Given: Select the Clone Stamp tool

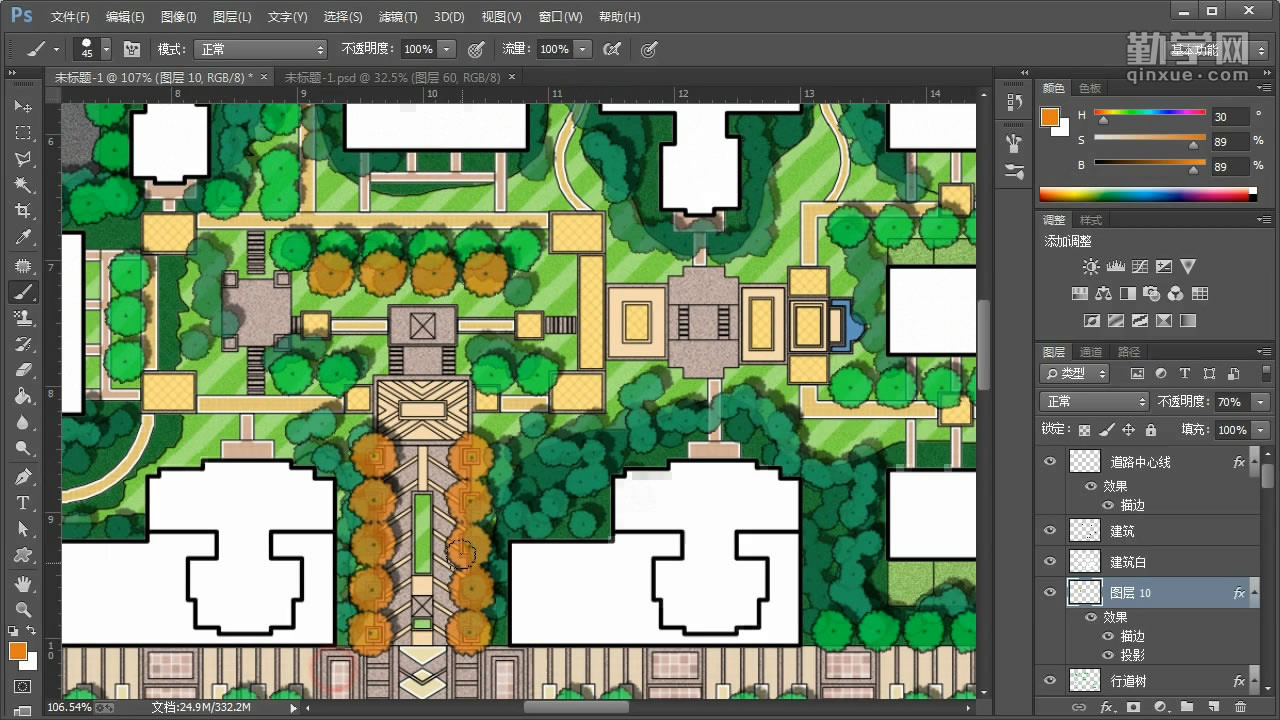Looking at the screenshot, I should (22, 318).
